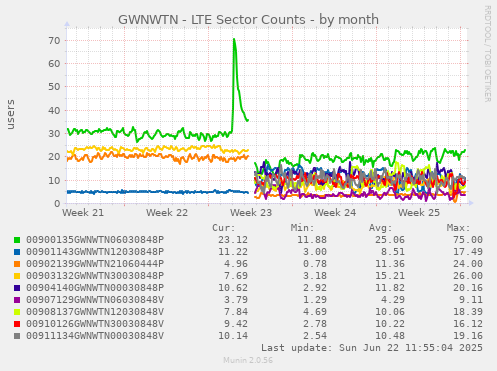The height and width of the screenshot is (371, 497).
Task: Click the dark blue swatch for 00904140GWNWTN00030848P
Action: tap(17, 288)
